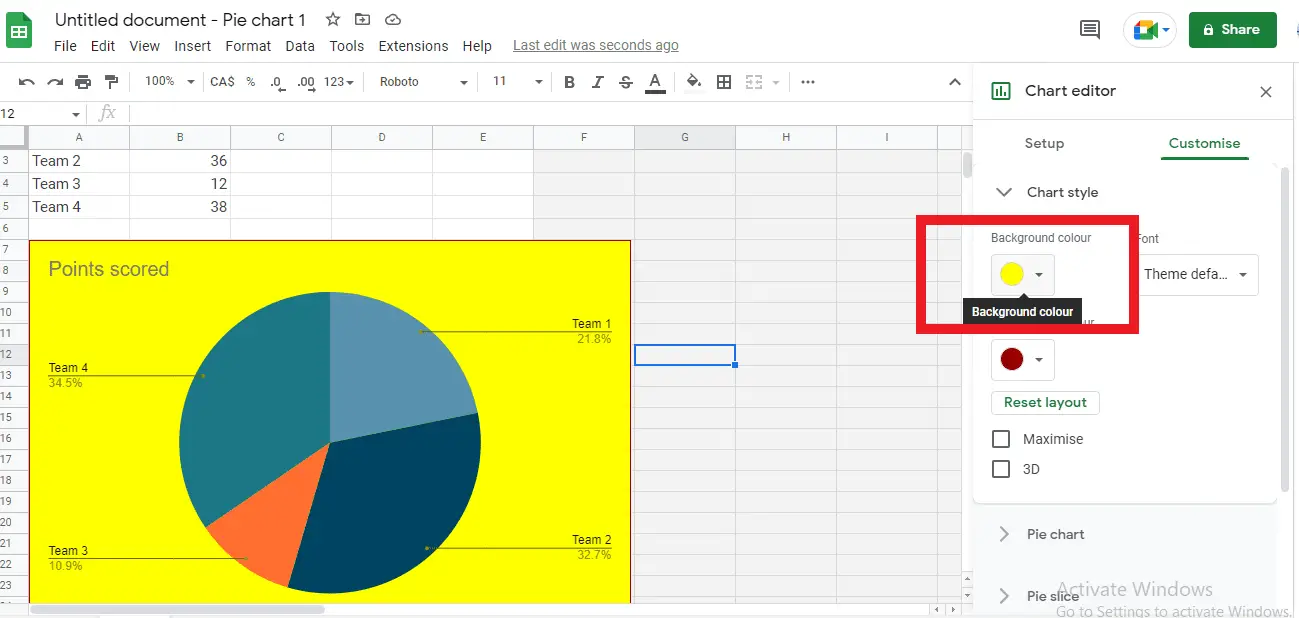Image resolution: width=1299 pixels, height=618 pixels.
Task: Open the Fill colour icon
Action: 694,82
